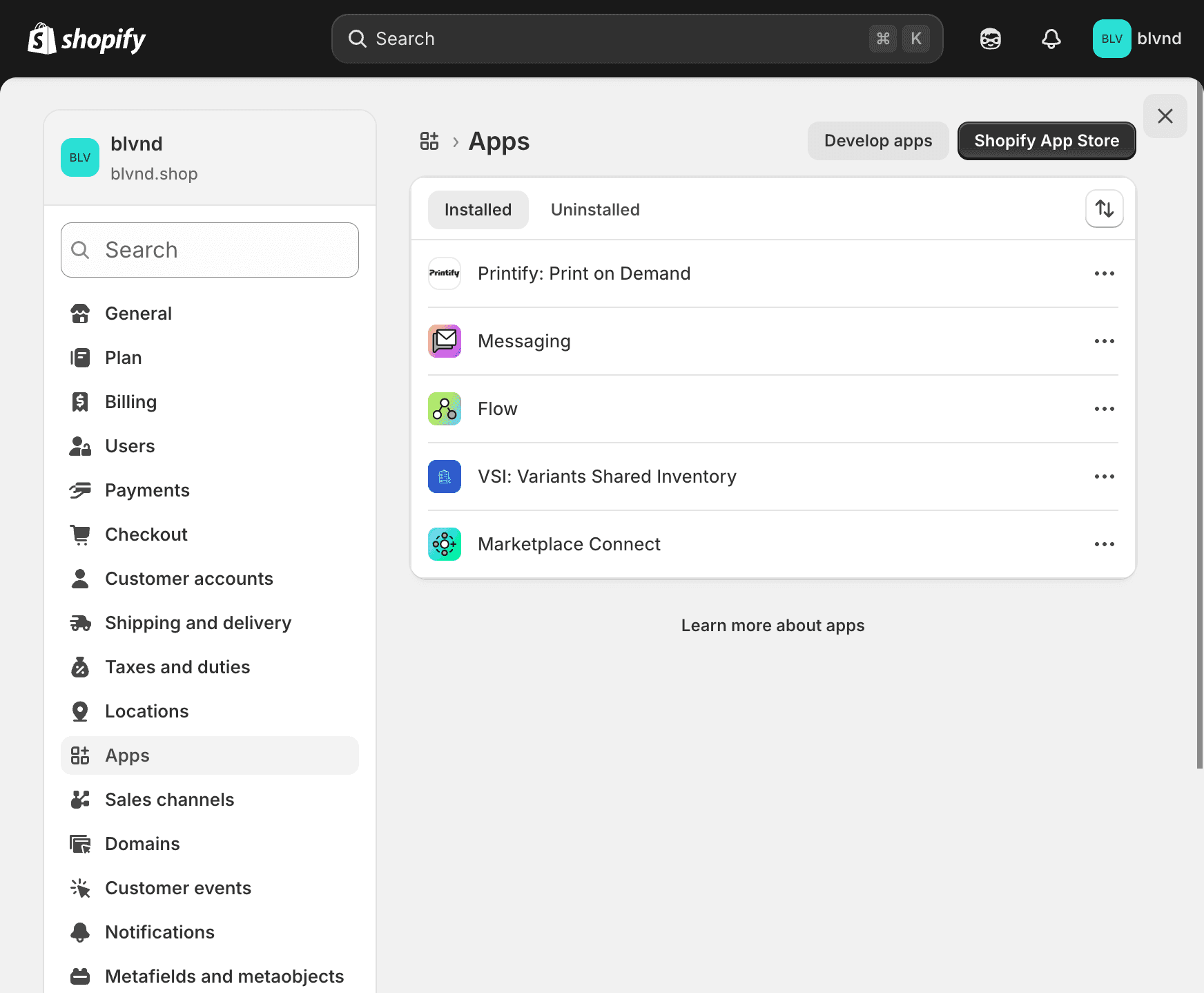Open the blvnd account menu in top bar
The width and height of the screenshot is (1204, 993).
pos(1137,39)
